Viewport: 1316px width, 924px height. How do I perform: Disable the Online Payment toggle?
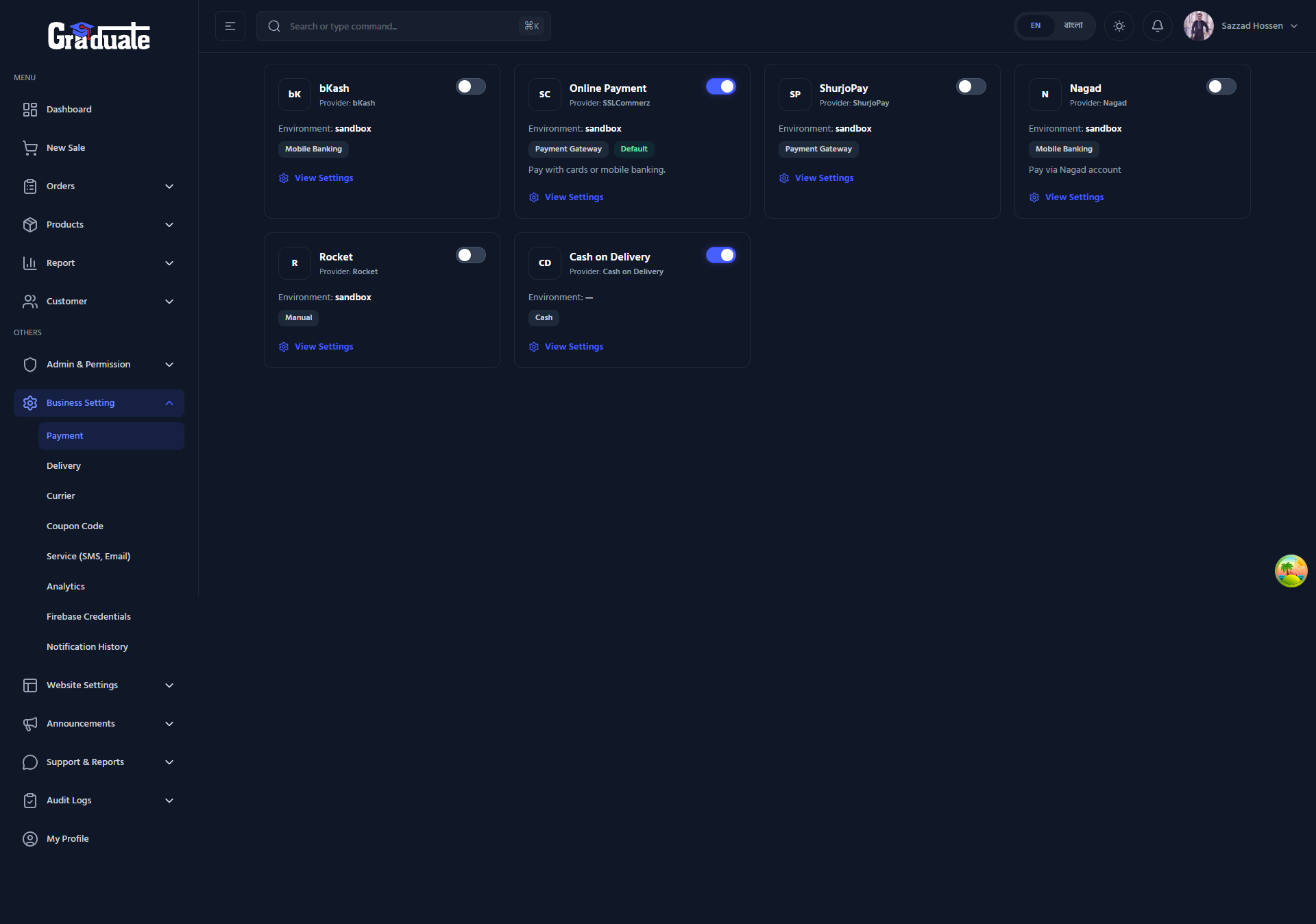click(721, 86)
